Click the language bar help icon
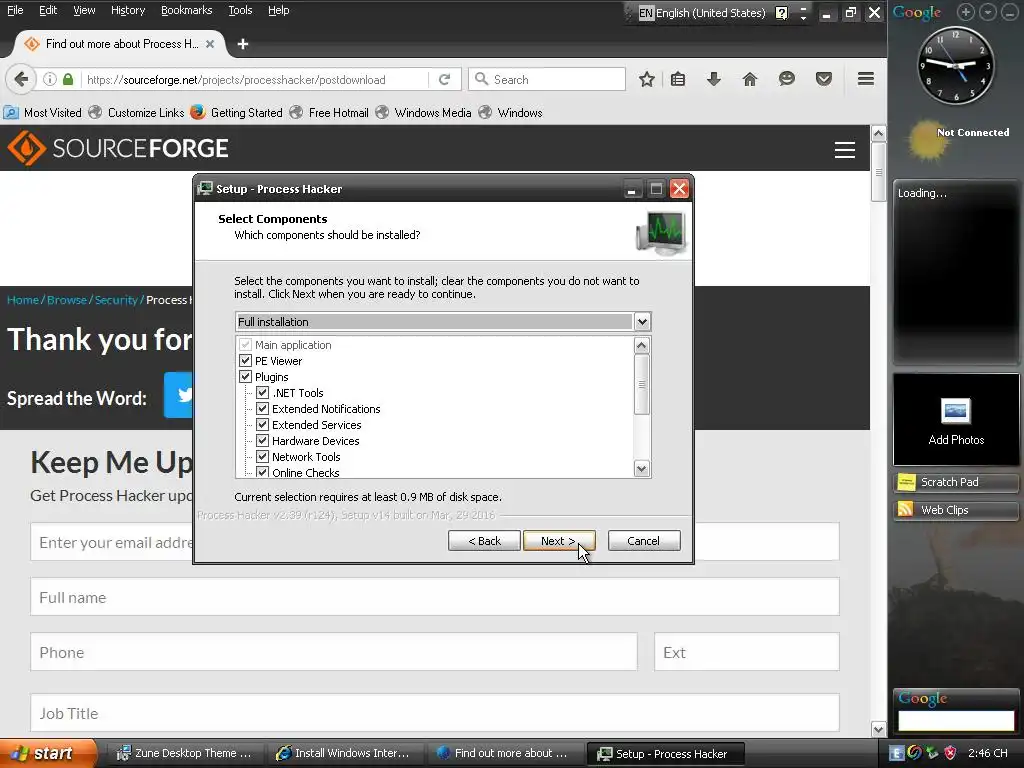 (x=782, y=13)
